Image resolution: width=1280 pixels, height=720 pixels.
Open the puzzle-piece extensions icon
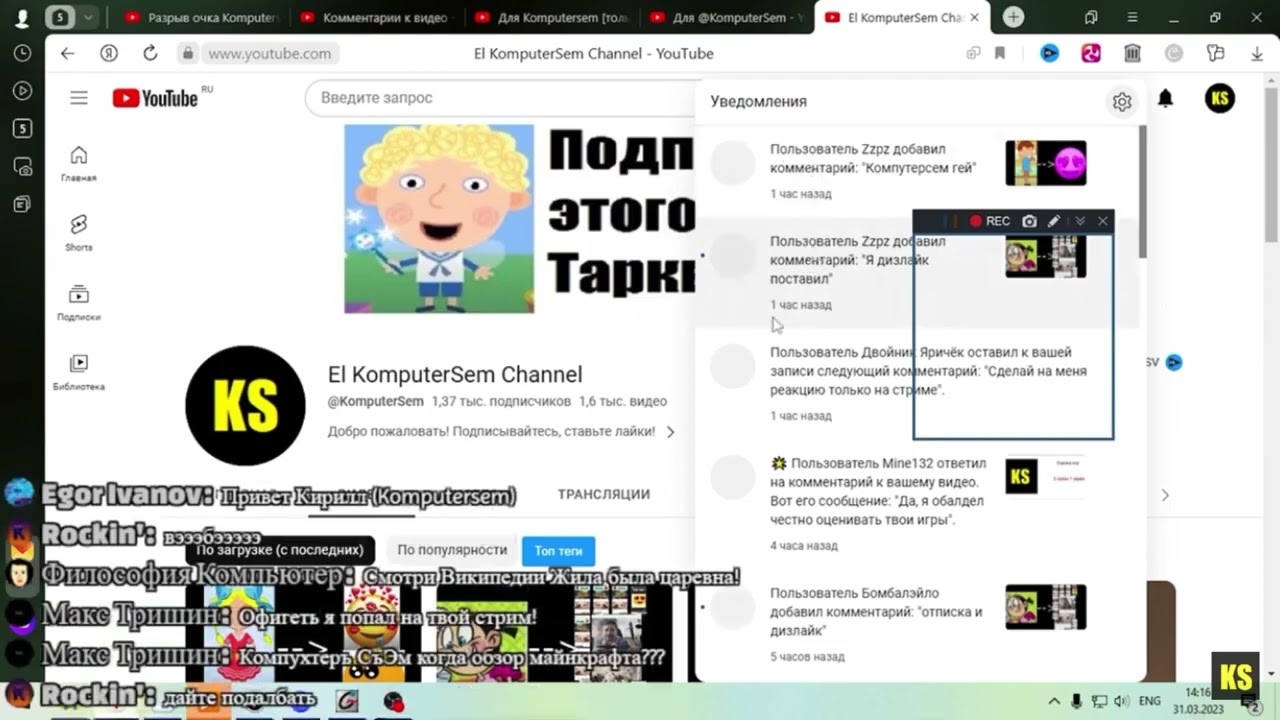pos(1215,54)
